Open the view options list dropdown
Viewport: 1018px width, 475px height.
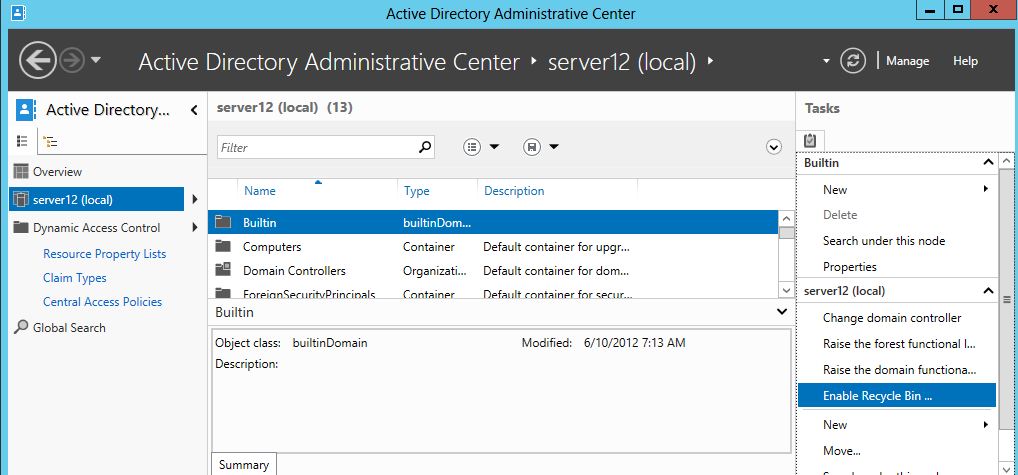coord(482,147)
